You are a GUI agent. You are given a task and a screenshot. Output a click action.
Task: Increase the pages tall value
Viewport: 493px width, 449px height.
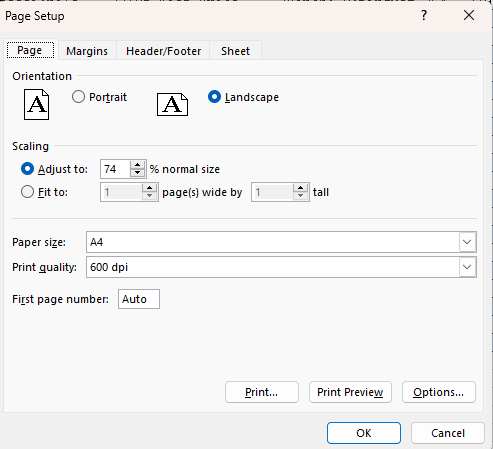(x=300, y=188)
